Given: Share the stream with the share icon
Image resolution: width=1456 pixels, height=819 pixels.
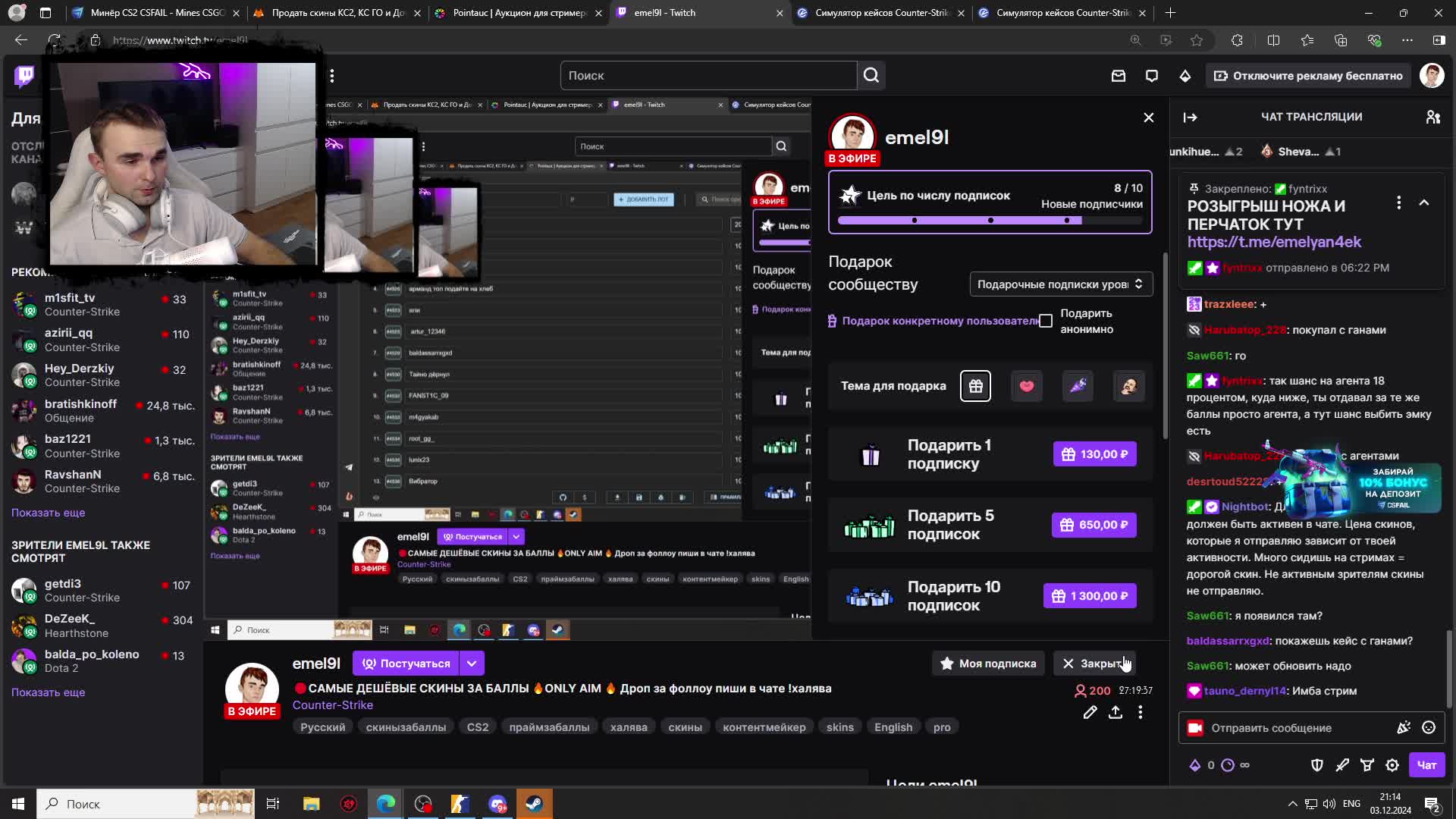Looking at the screenshot, I should pyautogui.click(x=1116, y=712).
